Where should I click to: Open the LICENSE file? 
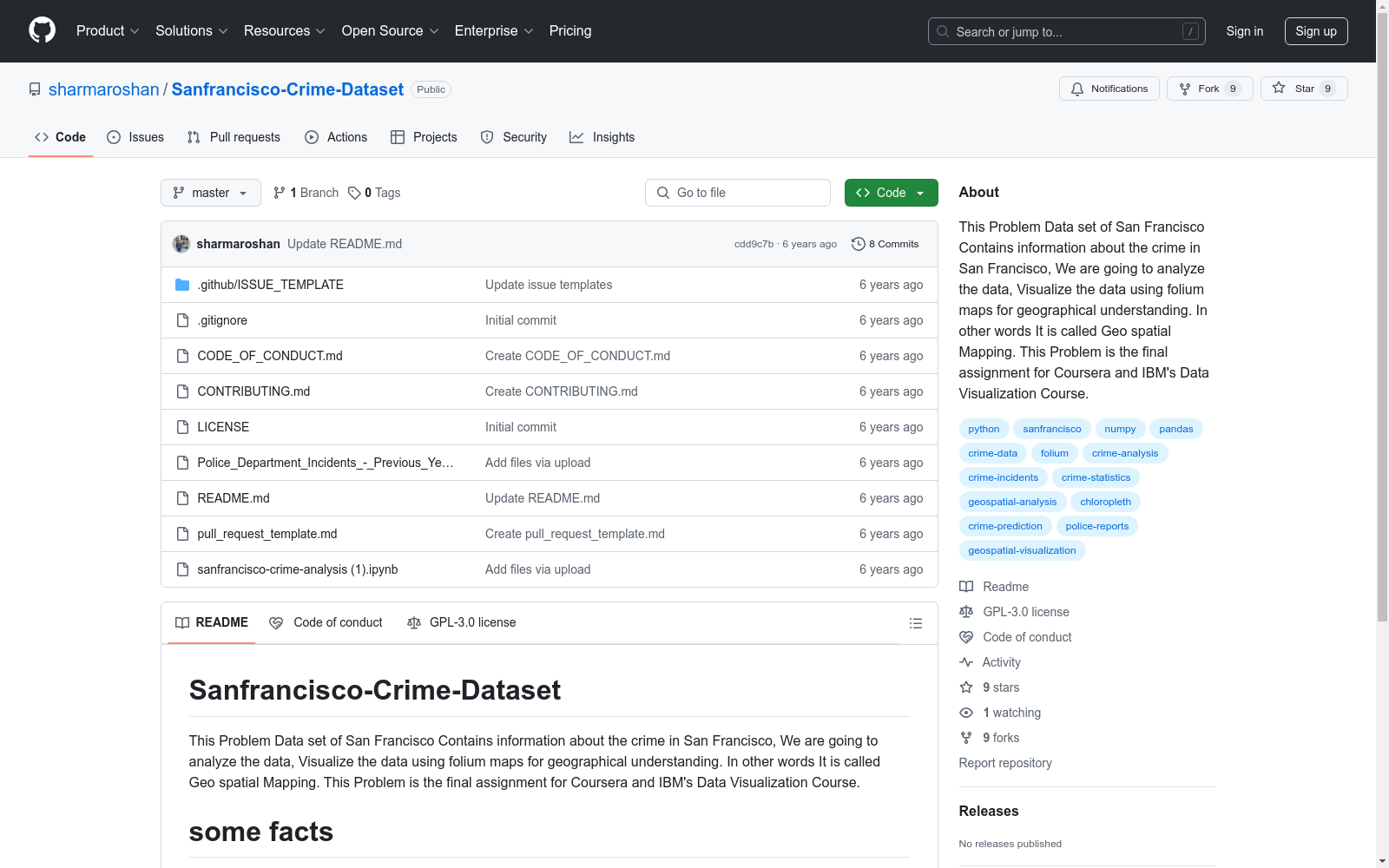(x=223, y=427)
